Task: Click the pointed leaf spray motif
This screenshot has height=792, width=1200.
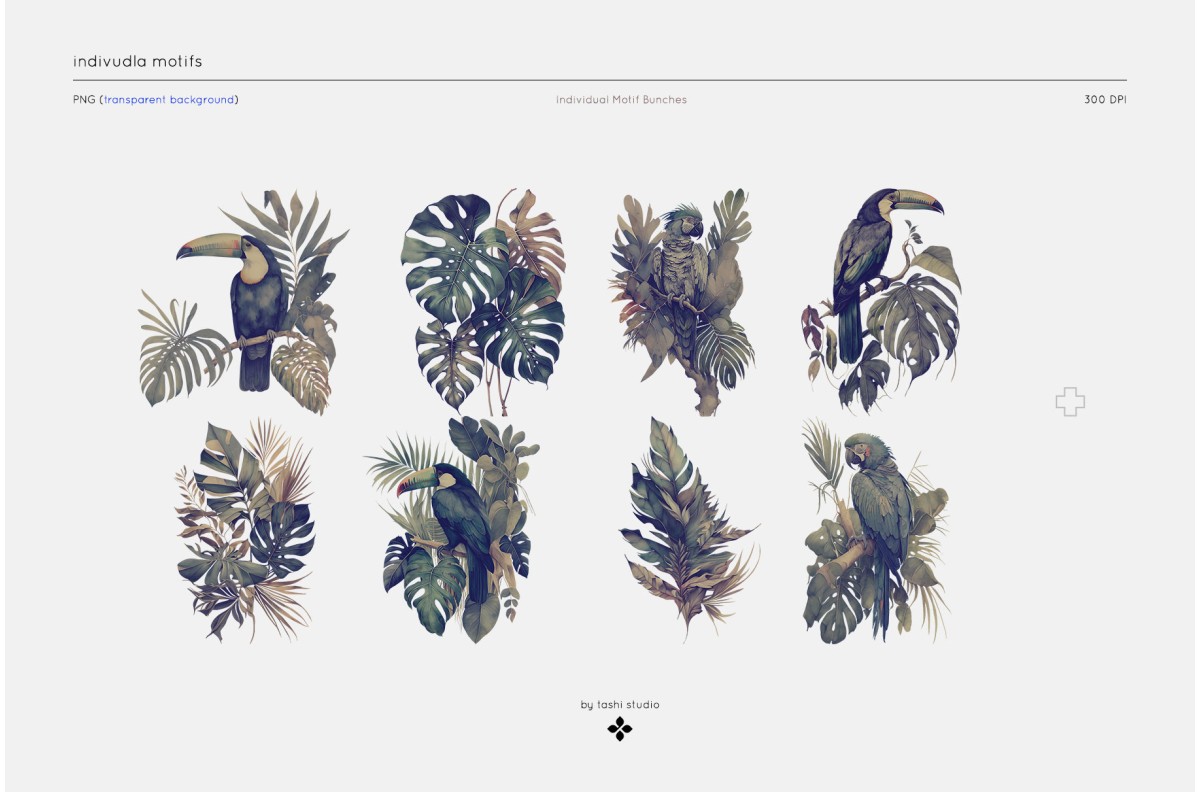Action: coord(688,528)
